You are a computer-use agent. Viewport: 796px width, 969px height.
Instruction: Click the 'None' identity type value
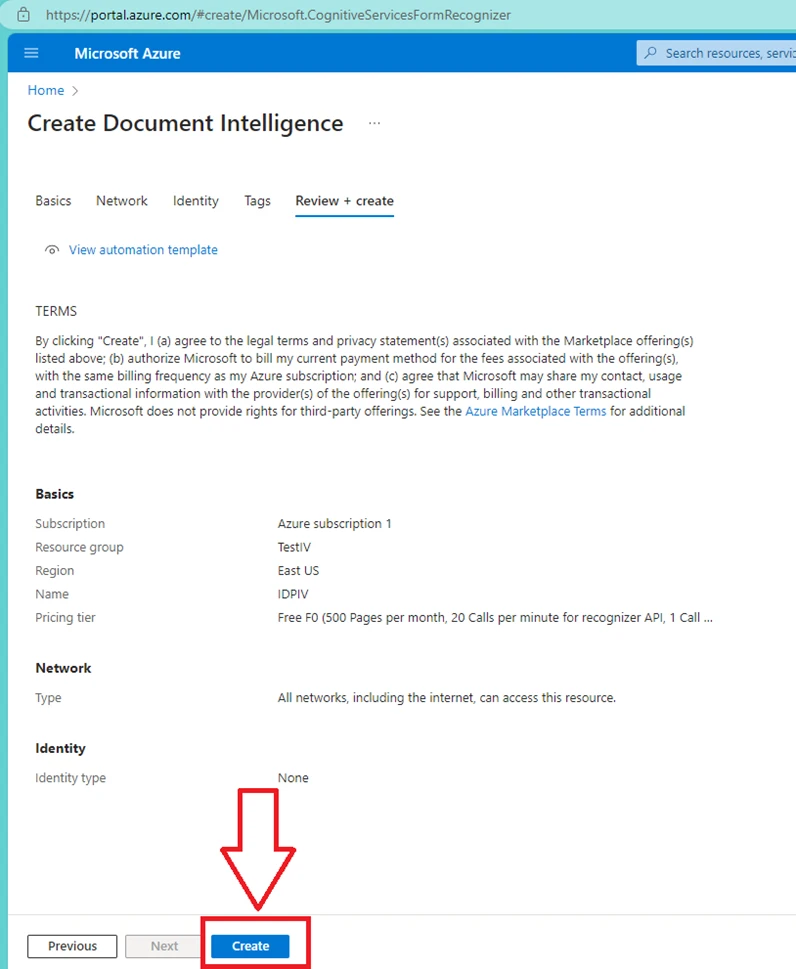pyautogui.click(x=293, y=778)
